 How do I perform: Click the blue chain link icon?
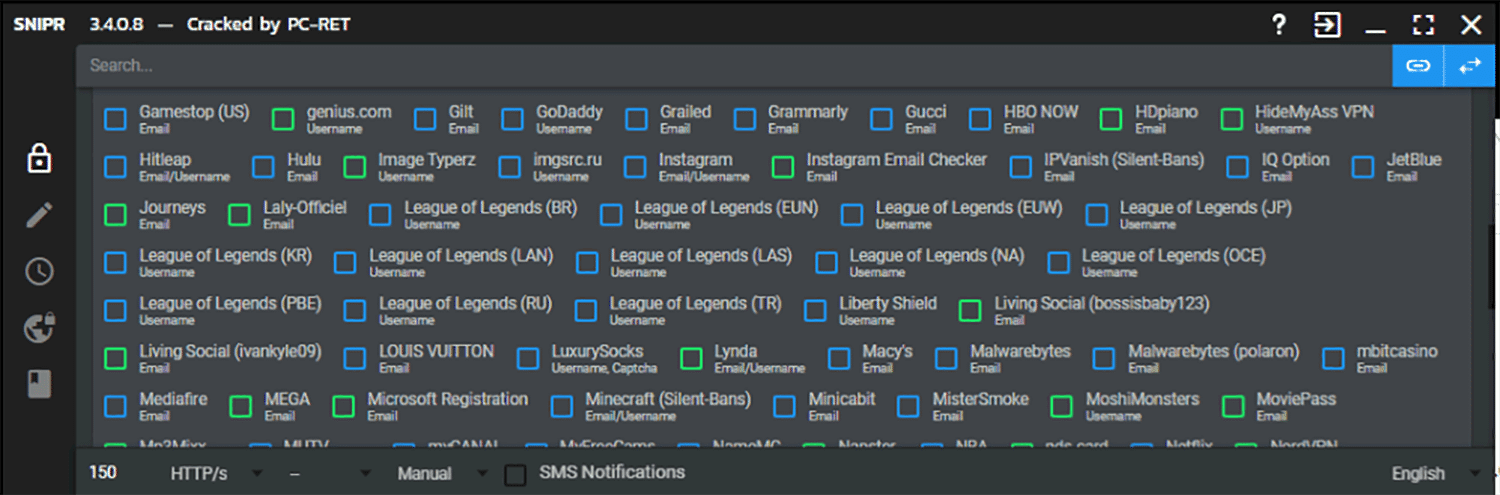point(1418,66)
